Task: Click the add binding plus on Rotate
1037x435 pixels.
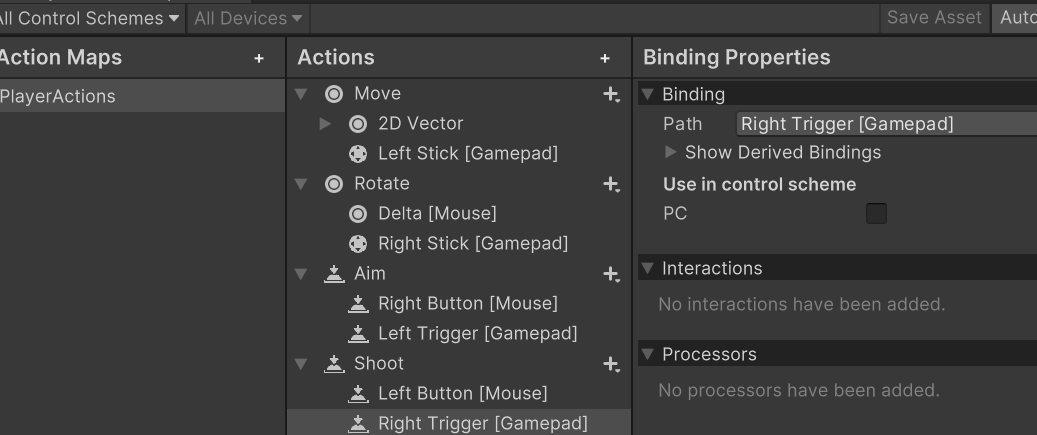Action: click(x=611, y=184)
